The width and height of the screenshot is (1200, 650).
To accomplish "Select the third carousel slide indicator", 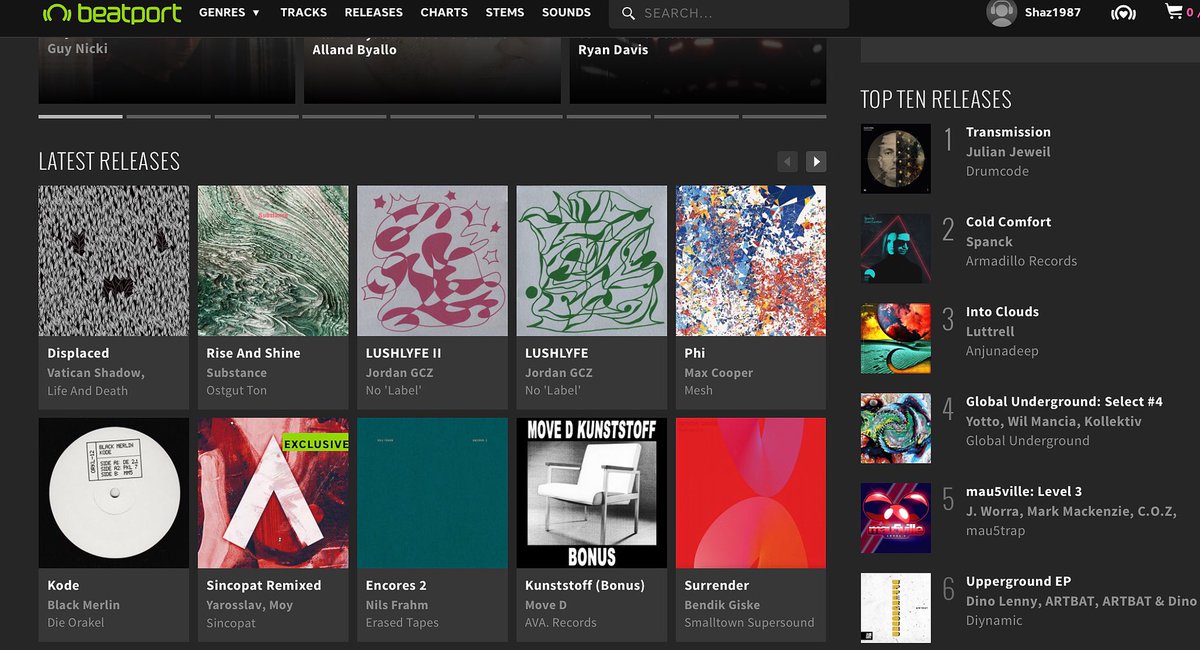I will click(x=256, y=117).
